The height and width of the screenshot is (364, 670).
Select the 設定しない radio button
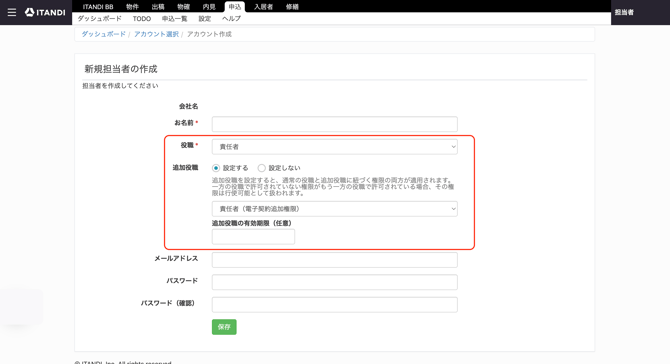point(262,168)
